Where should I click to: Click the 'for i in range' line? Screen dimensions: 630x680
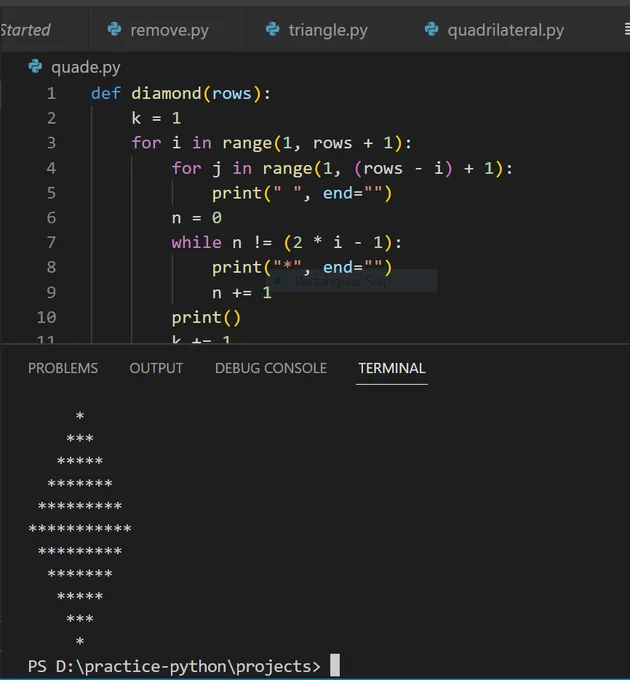pyautogui.click(x=271, y=143)
